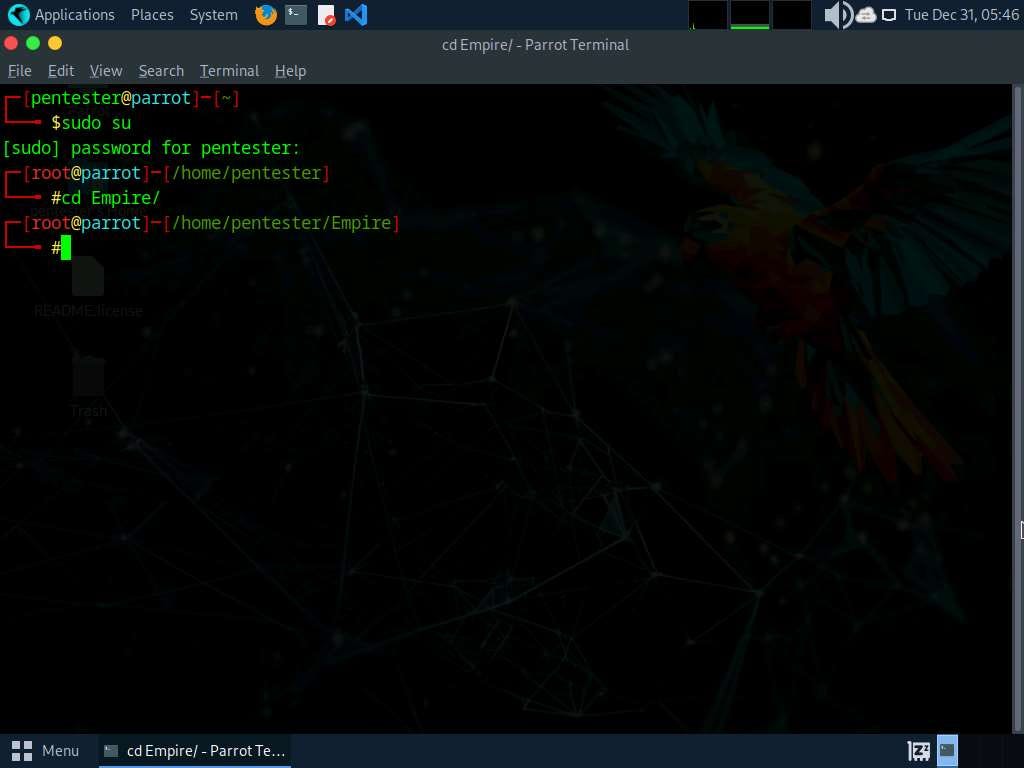Click the terminal vertical scrollbar
The image size is (1024, 768).
1017,408
